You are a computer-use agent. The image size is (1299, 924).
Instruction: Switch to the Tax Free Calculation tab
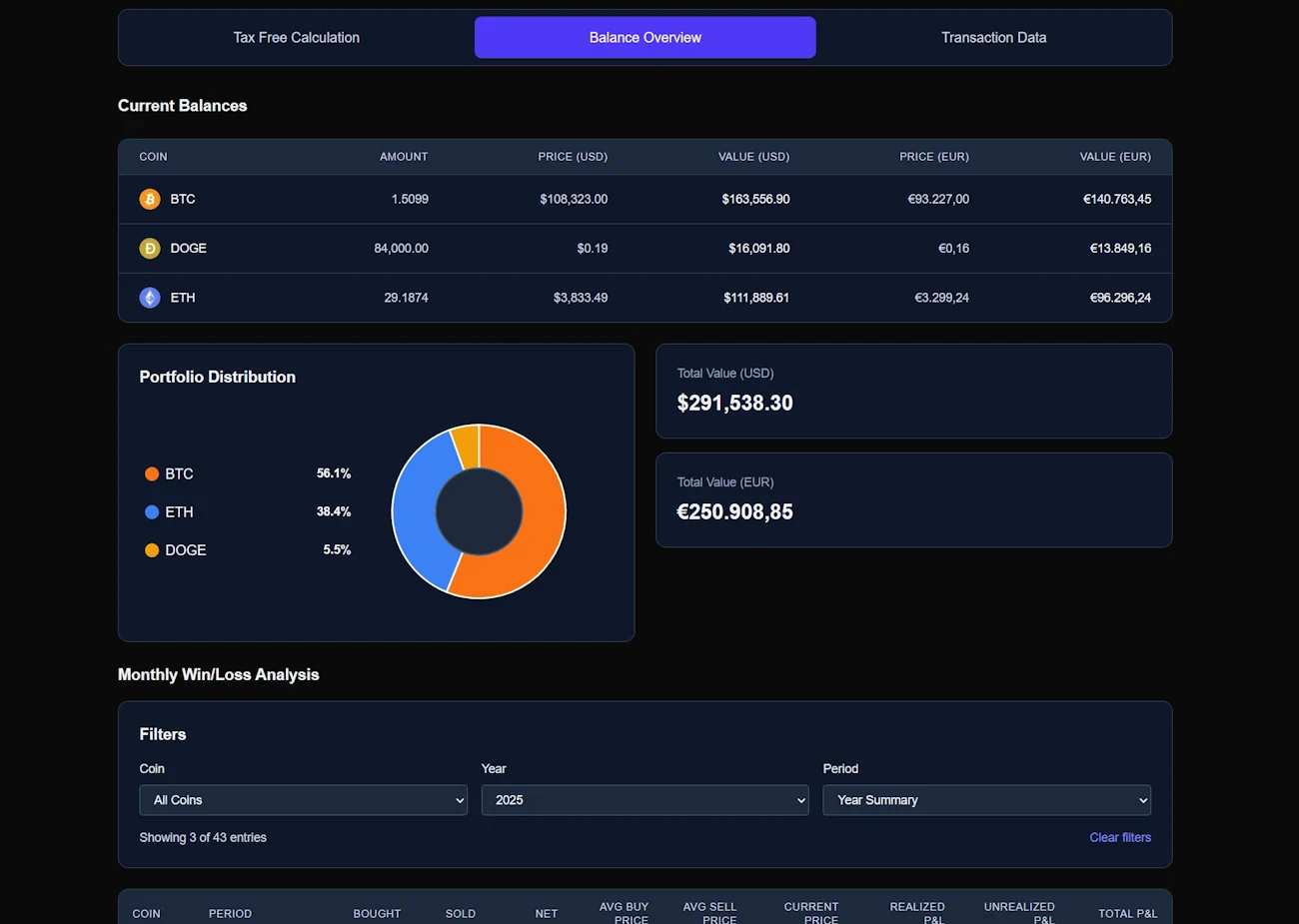(296, 37)
